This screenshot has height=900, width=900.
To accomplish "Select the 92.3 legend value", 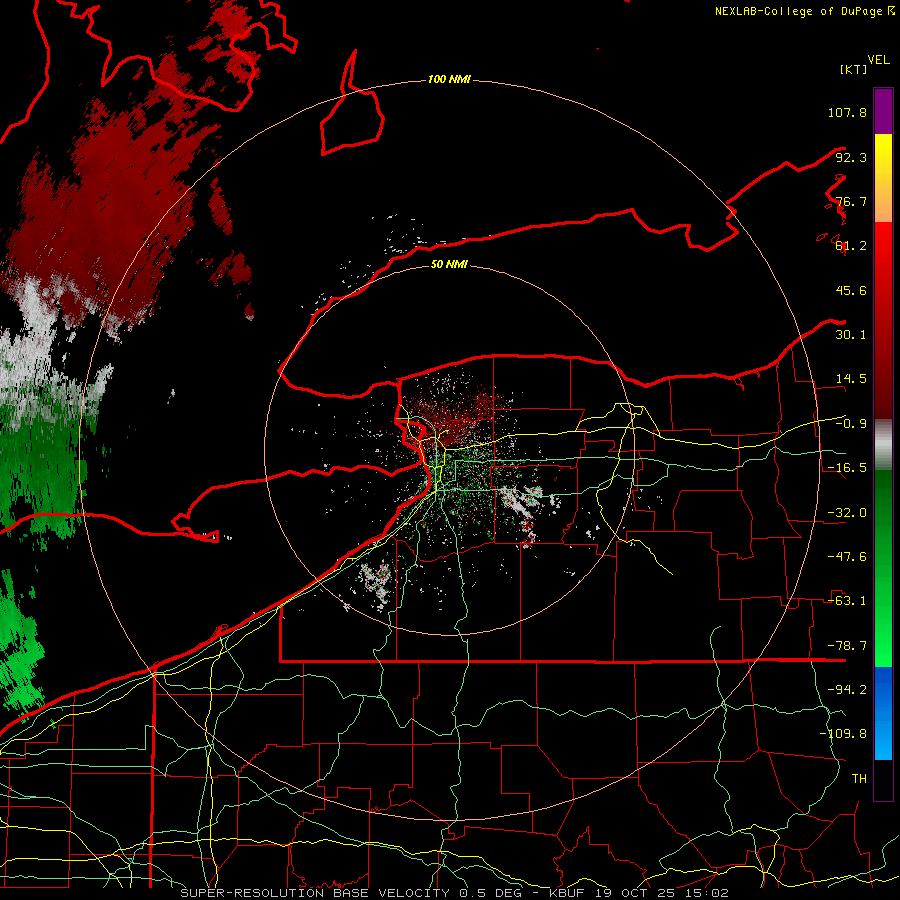I will point(851,157).
